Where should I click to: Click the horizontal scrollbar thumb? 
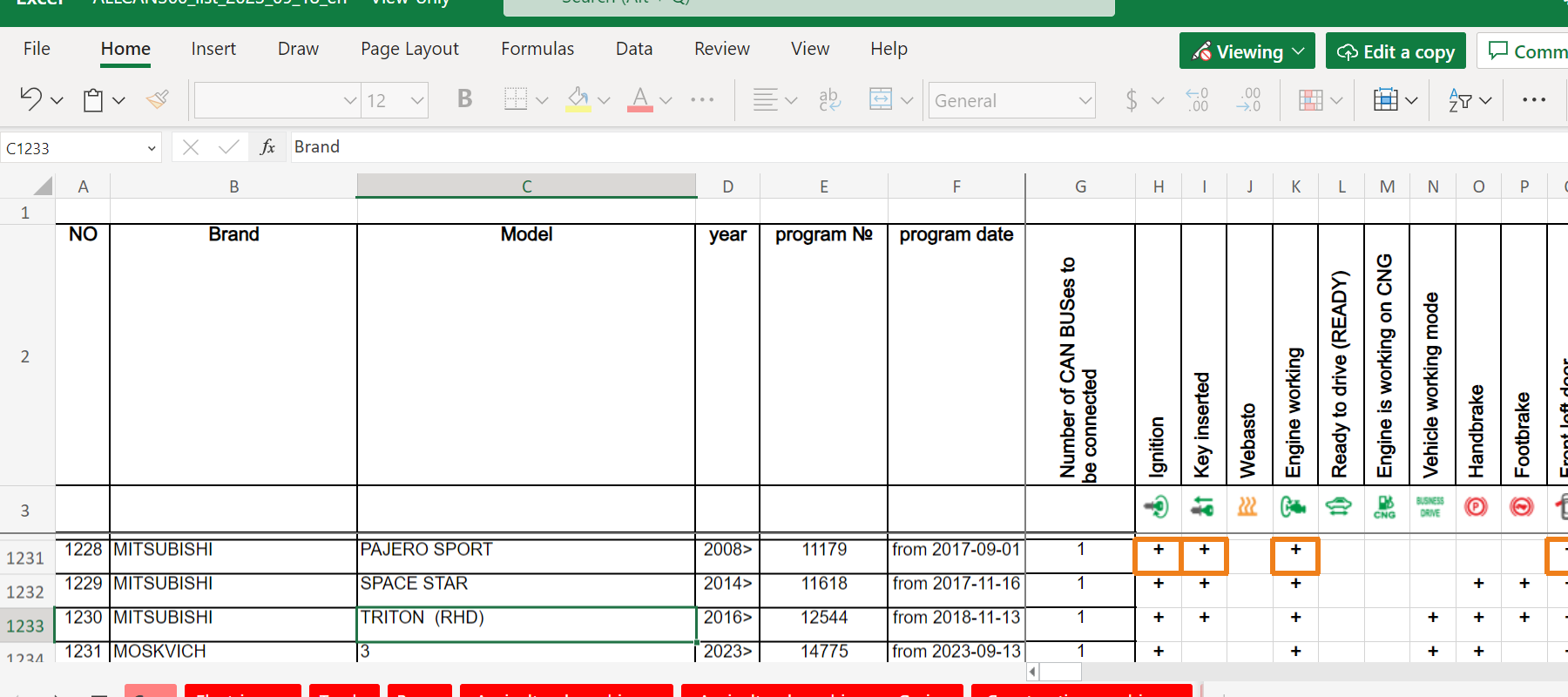pyautogui.click(x=1061, y=672)
